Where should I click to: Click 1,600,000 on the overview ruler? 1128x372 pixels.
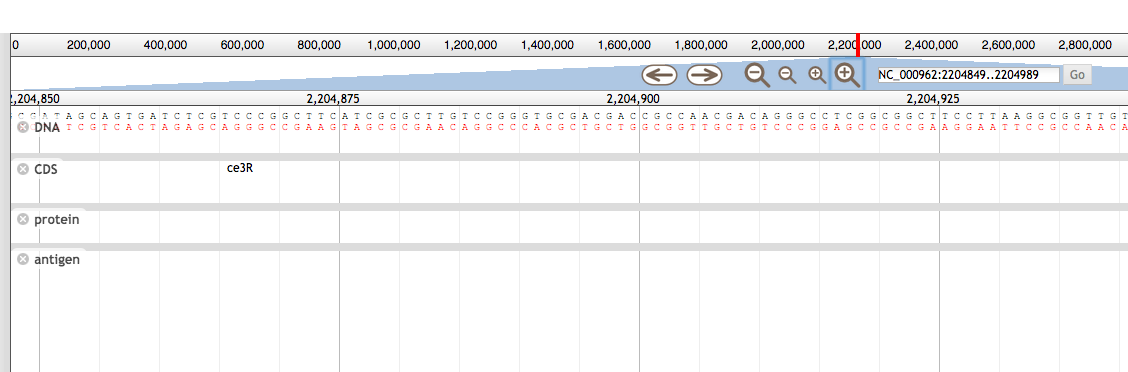click(x=624, y=45)
